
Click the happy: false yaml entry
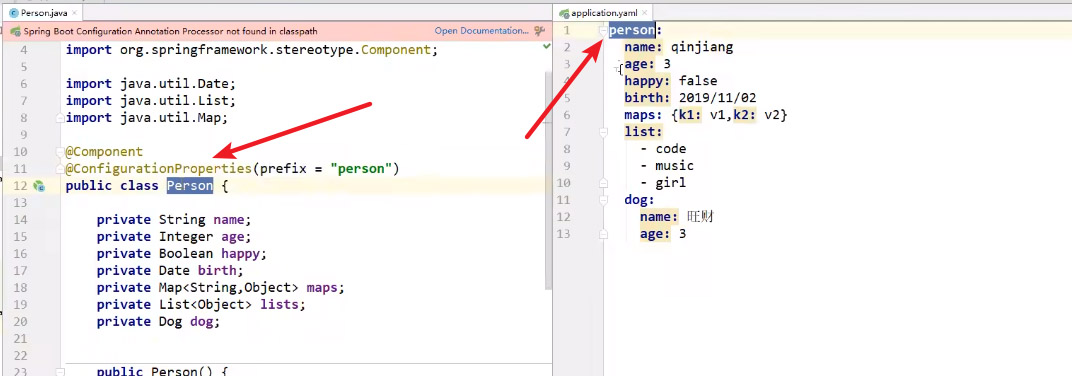(x=671, y=81)
